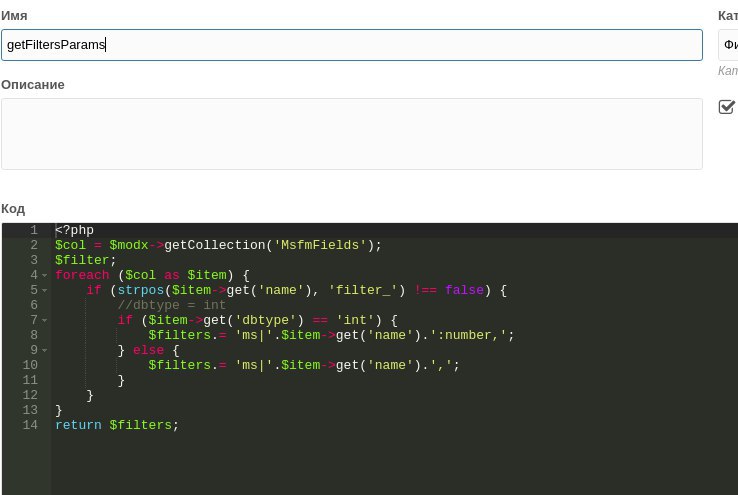Image resolution: width=738 pixels, height=495 pixels.
Task: Collapse the foreach block at line 4
Action: coord(45,275)
